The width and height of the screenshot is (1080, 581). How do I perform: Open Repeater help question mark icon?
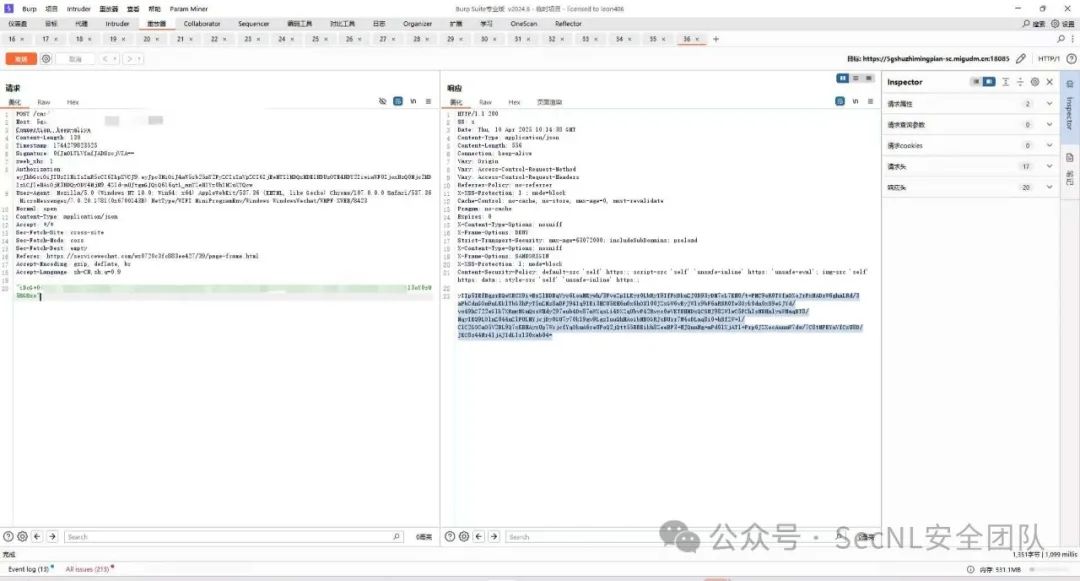pos(1071,59)
